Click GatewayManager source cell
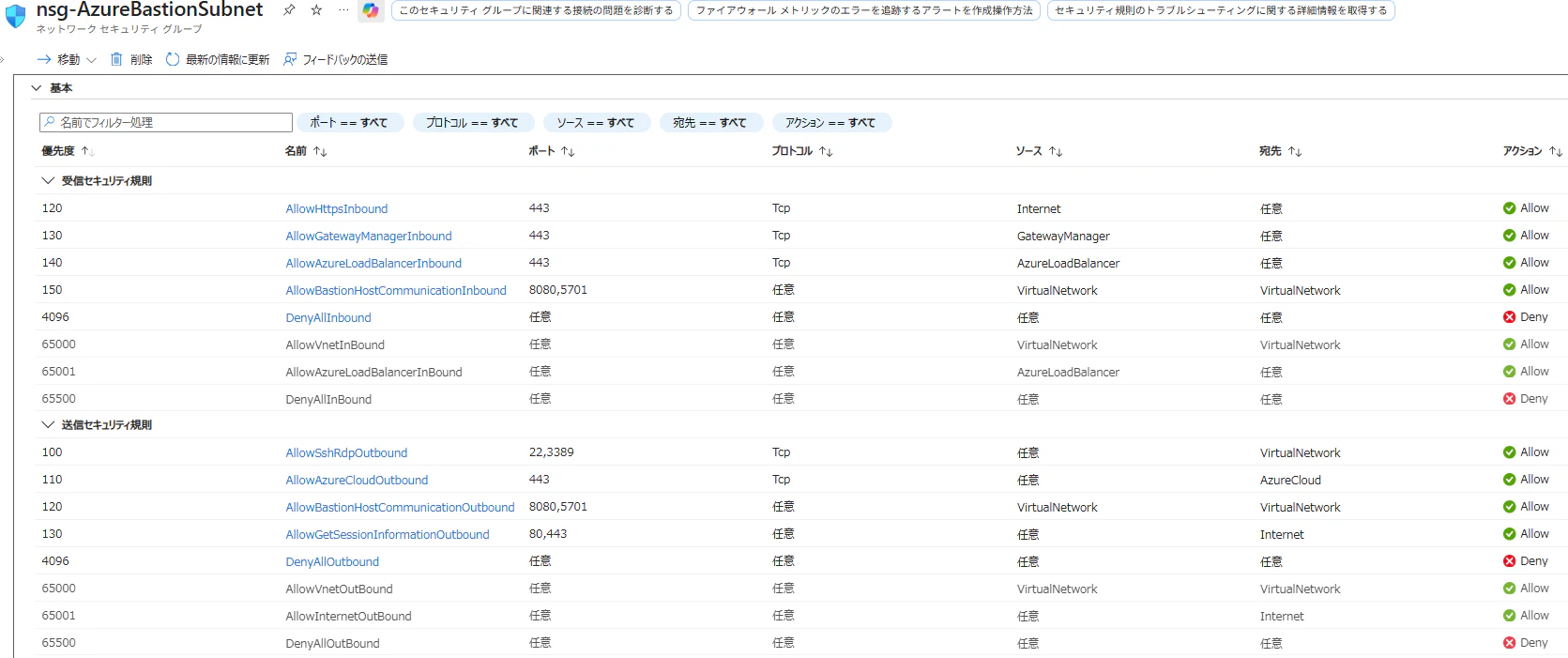 (1063, 237)
